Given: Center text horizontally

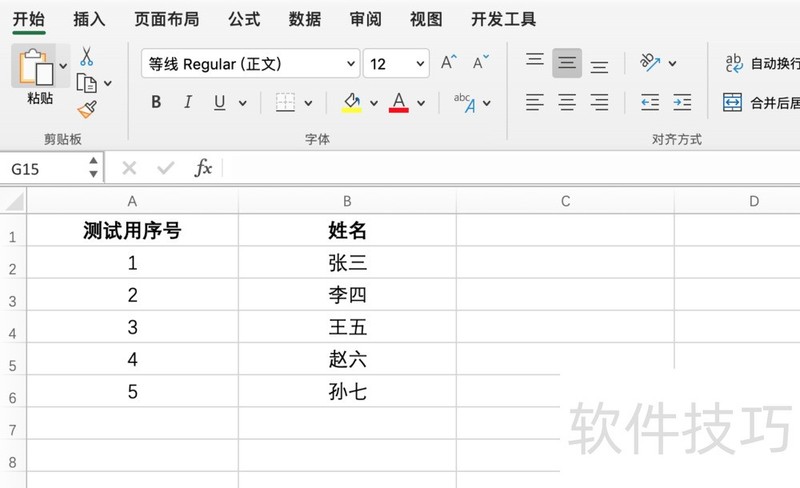Looking at the screenshot, I should [x=567, y=103].
